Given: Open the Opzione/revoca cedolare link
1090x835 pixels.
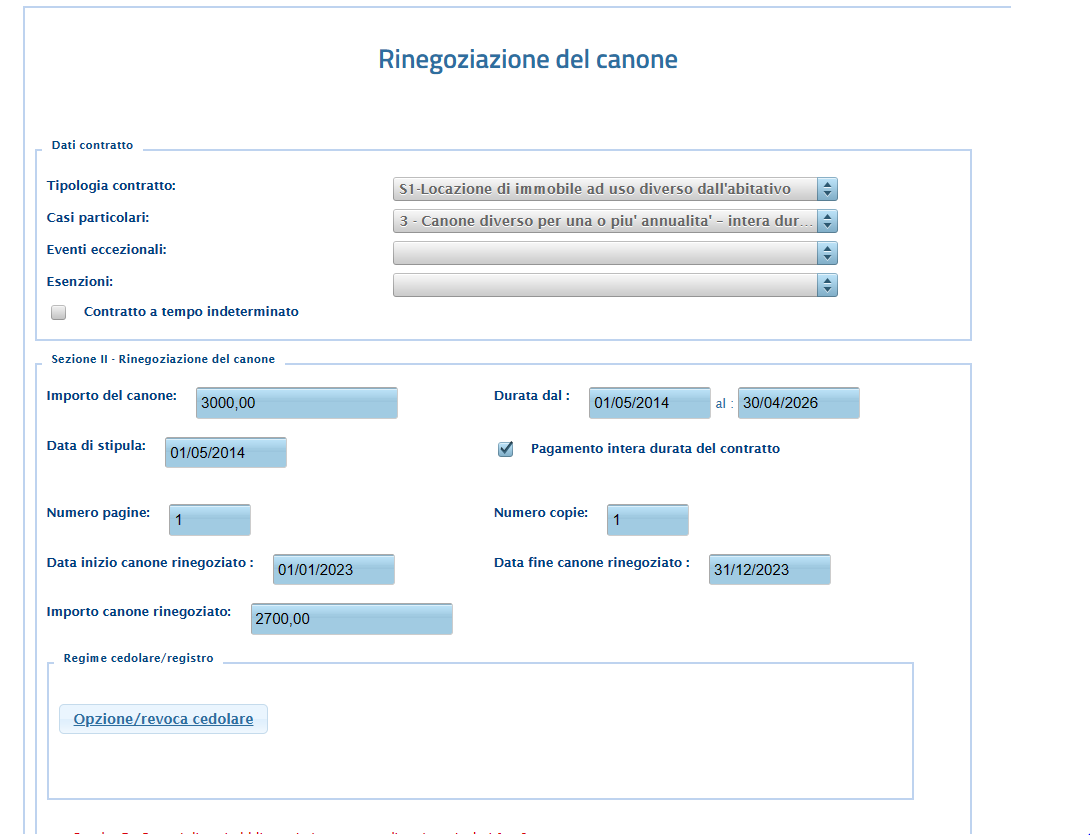Looking at the screenshot, I should point(163,719).
